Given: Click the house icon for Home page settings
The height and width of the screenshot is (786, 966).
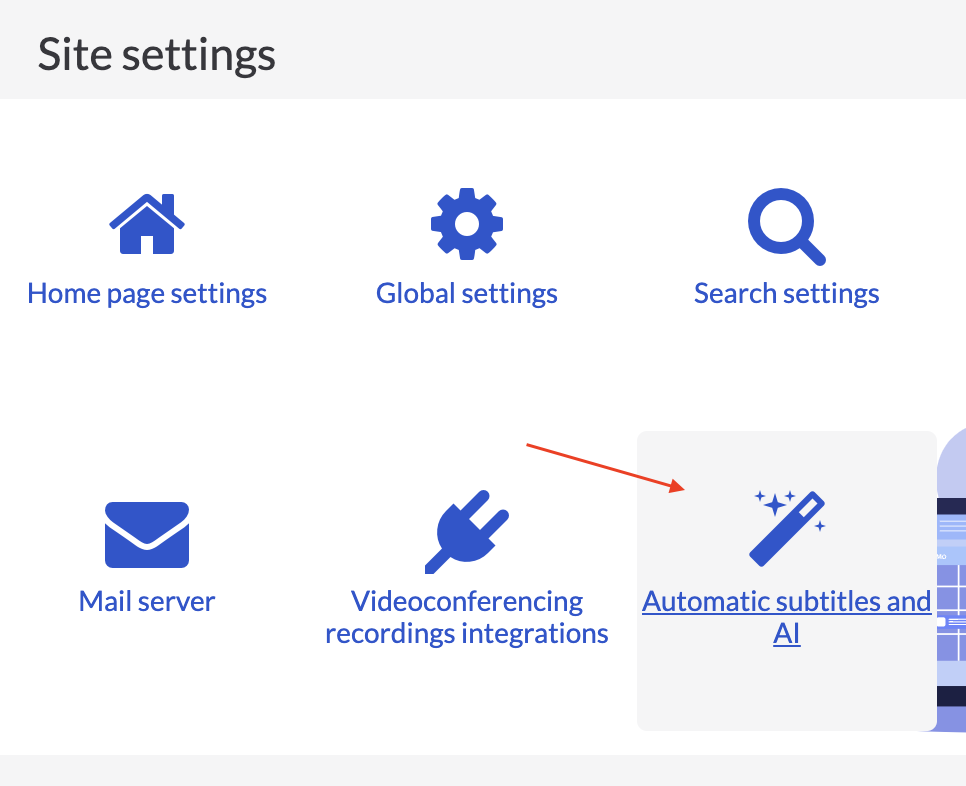Looking at the screenshot, I should point(147,224).
